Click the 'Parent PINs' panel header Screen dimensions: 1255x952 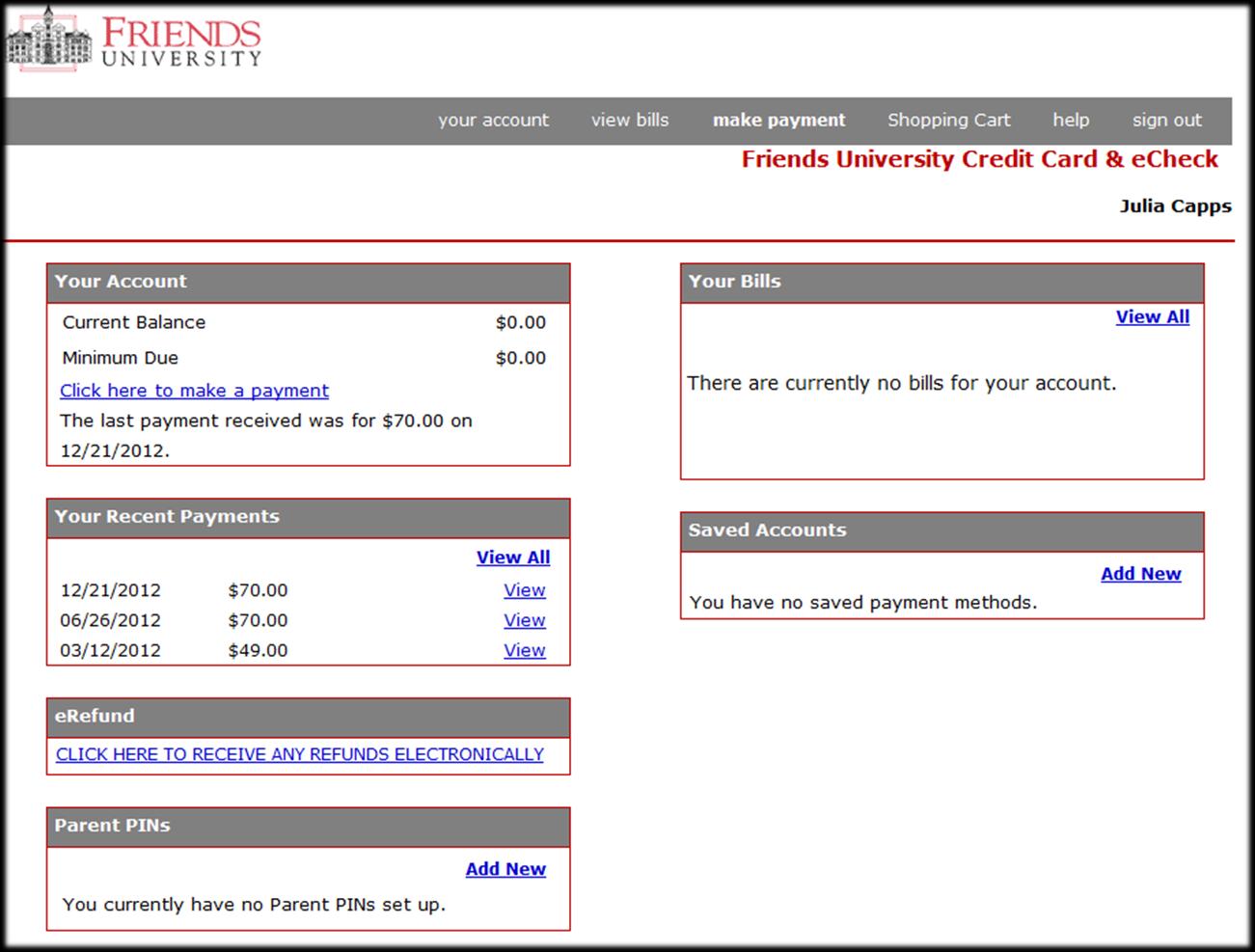coord(309,828)
